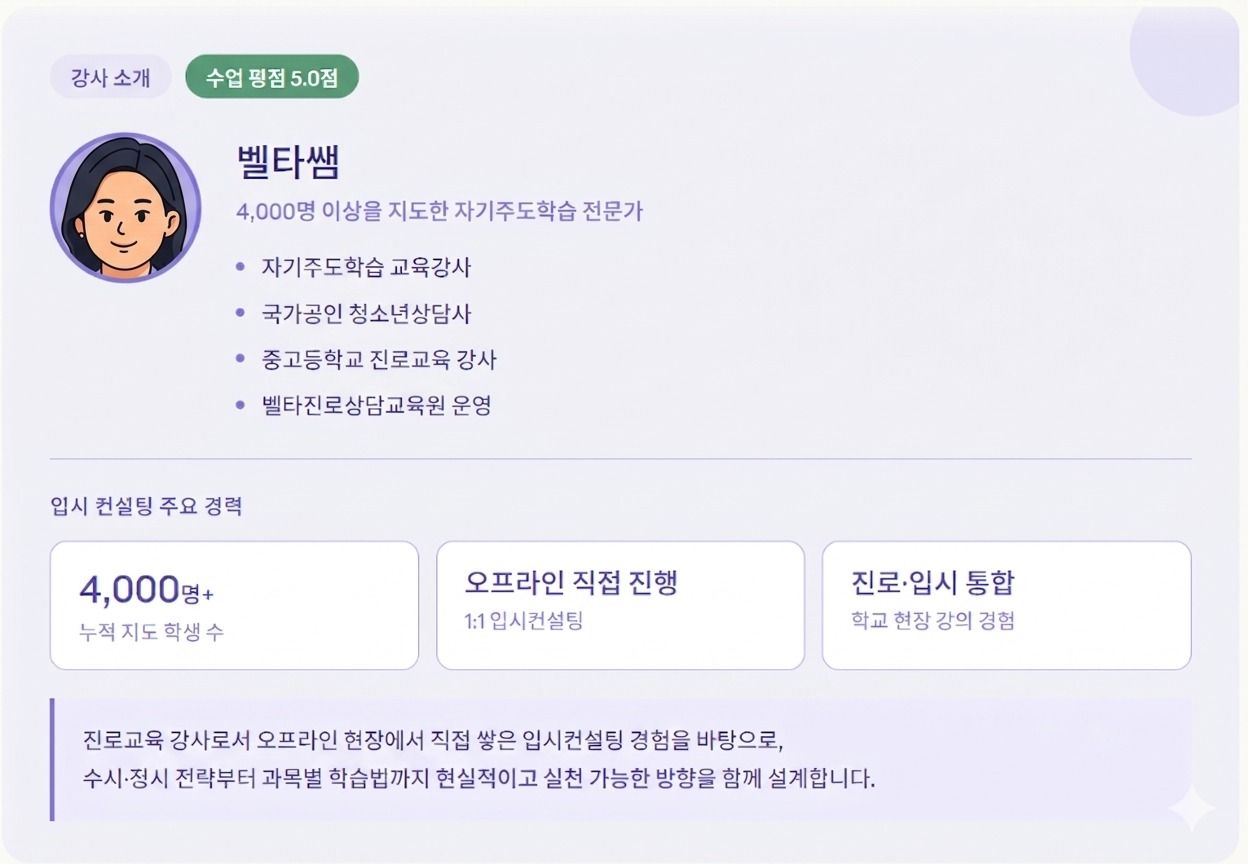Click the 입시 컨설팅 주요 경력 heading
The width and height of the screenshot is (1248, 864).
146,505
